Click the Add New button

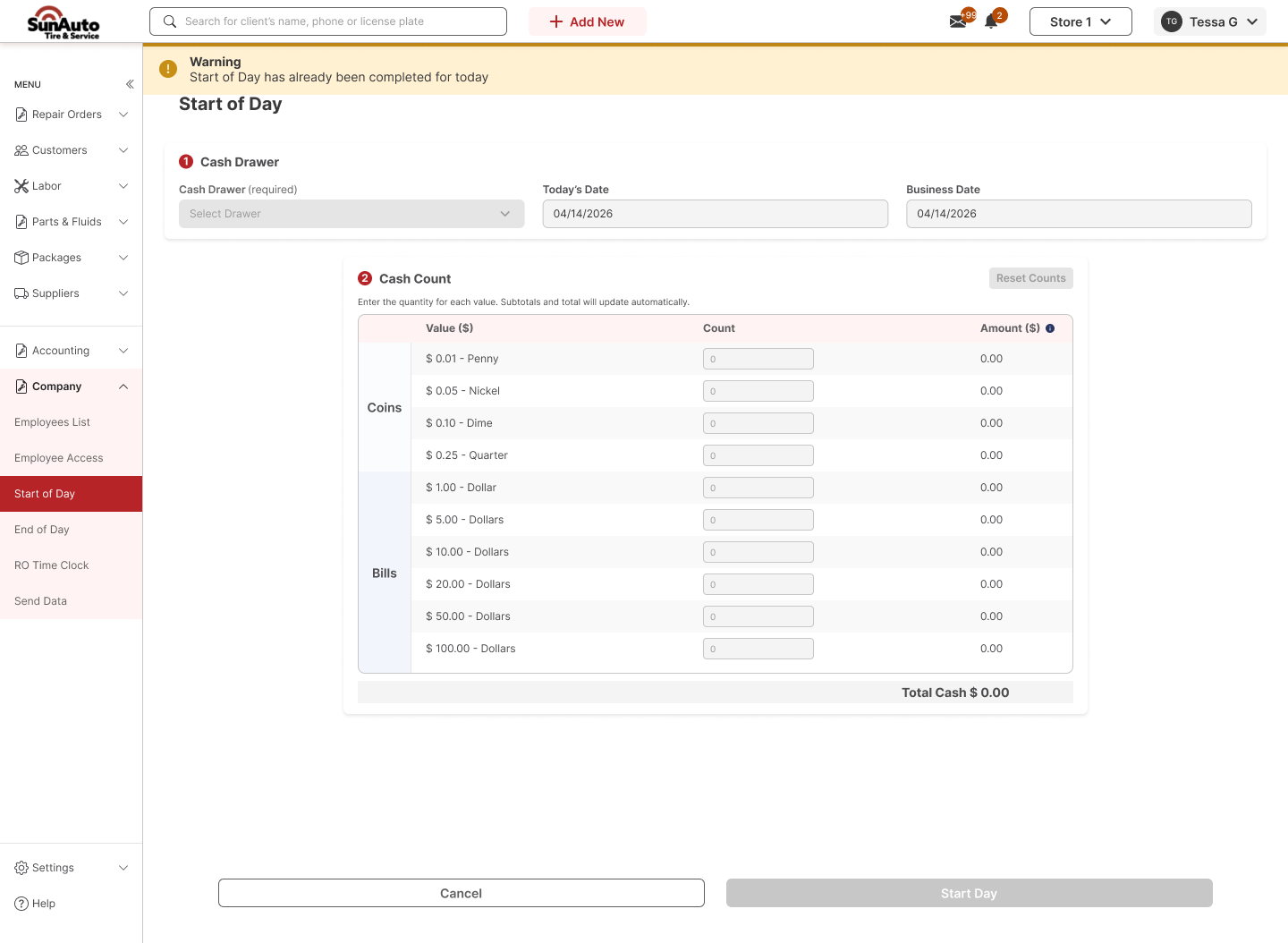click(588, 21)
